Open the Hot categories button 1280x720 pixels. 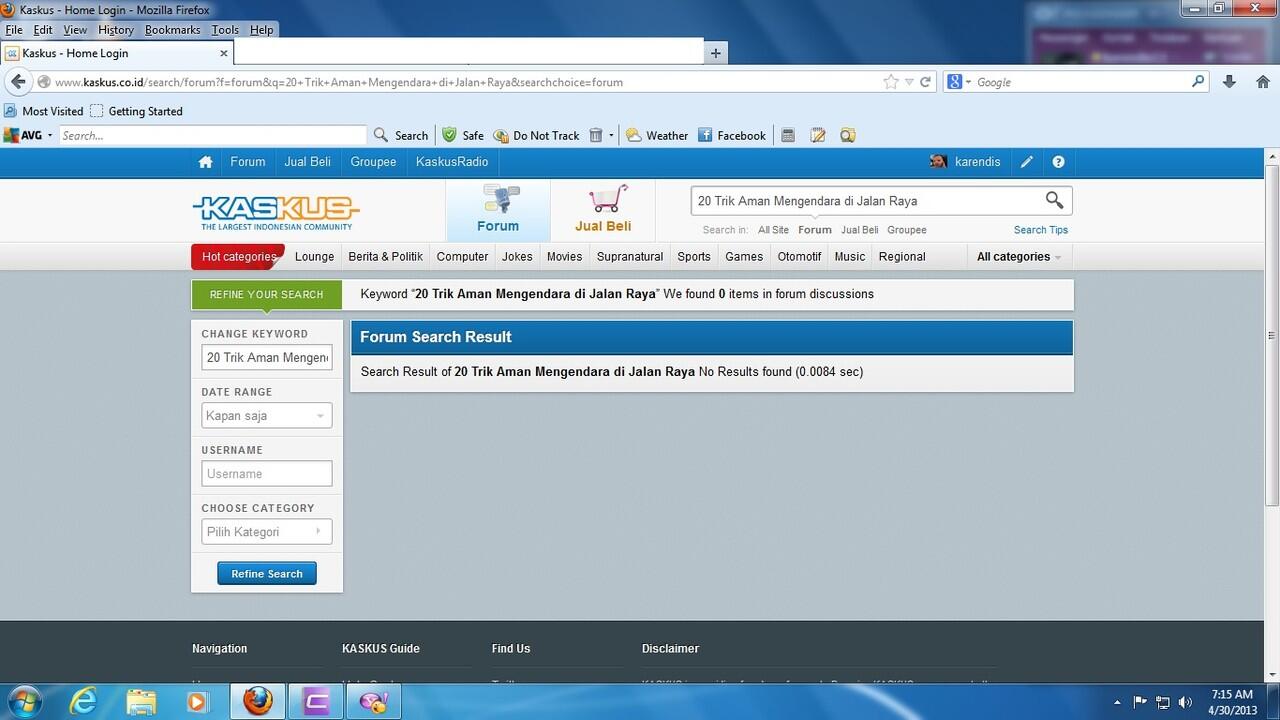pos(238,257)
